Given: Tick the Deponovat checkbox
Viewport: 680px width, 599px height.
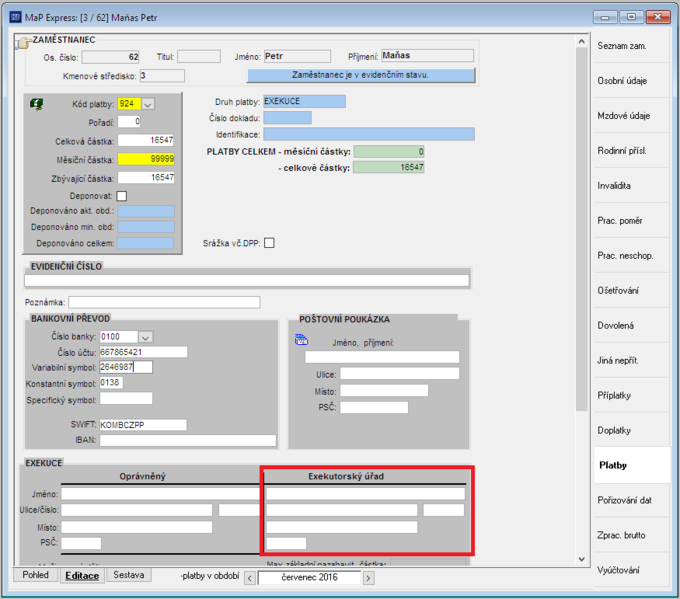Looking at the screenshot, I should click(122, 196).
